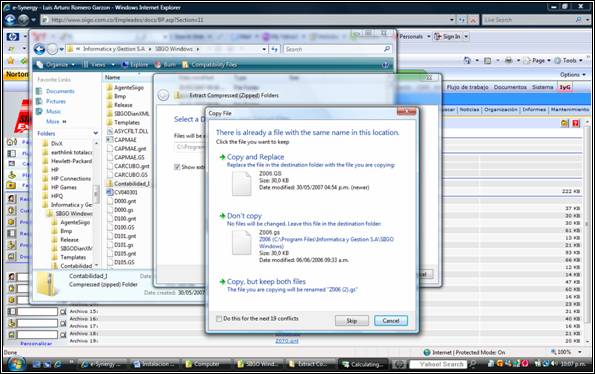Open IE Tools menu
The width and height of the screenshot is (595, 374).
(569, 61)
